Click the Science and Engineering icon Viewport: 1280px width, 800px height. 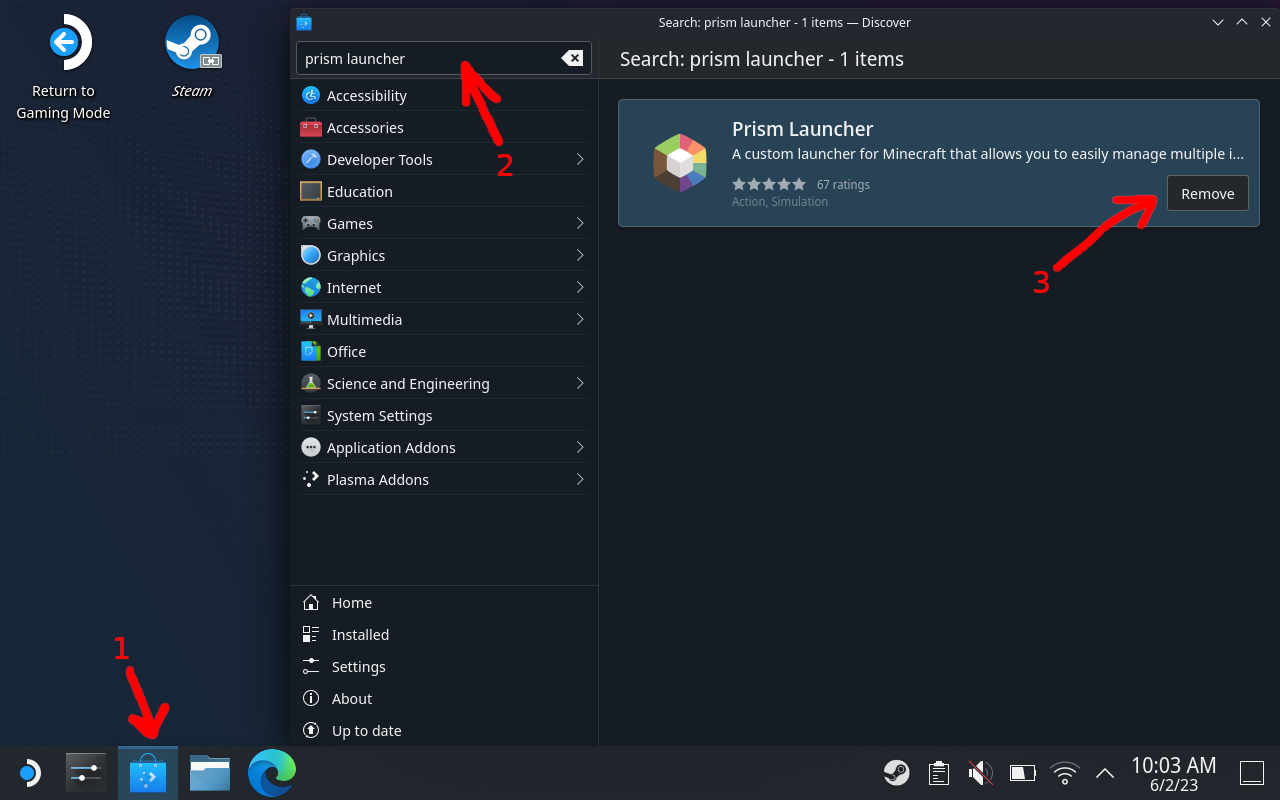[311, 383]
